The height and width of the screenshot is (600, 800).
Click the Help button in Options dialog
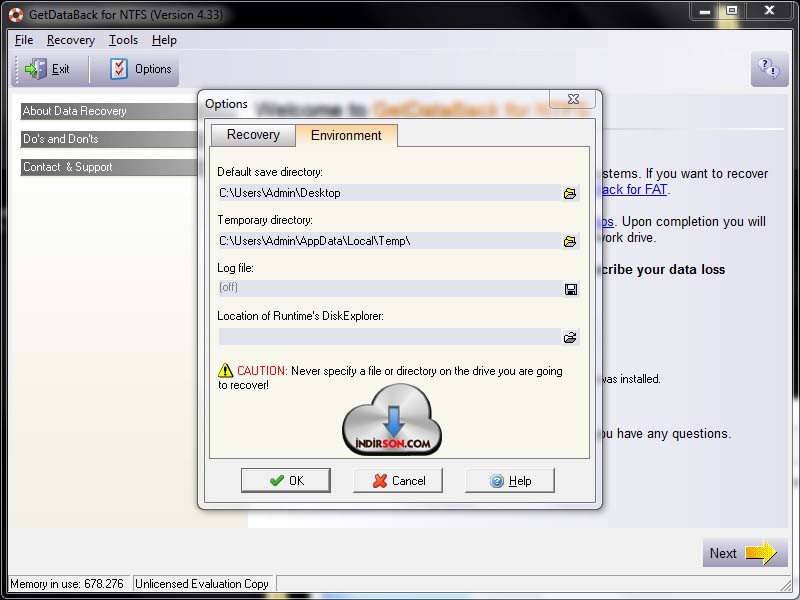[x=510, y=481]
